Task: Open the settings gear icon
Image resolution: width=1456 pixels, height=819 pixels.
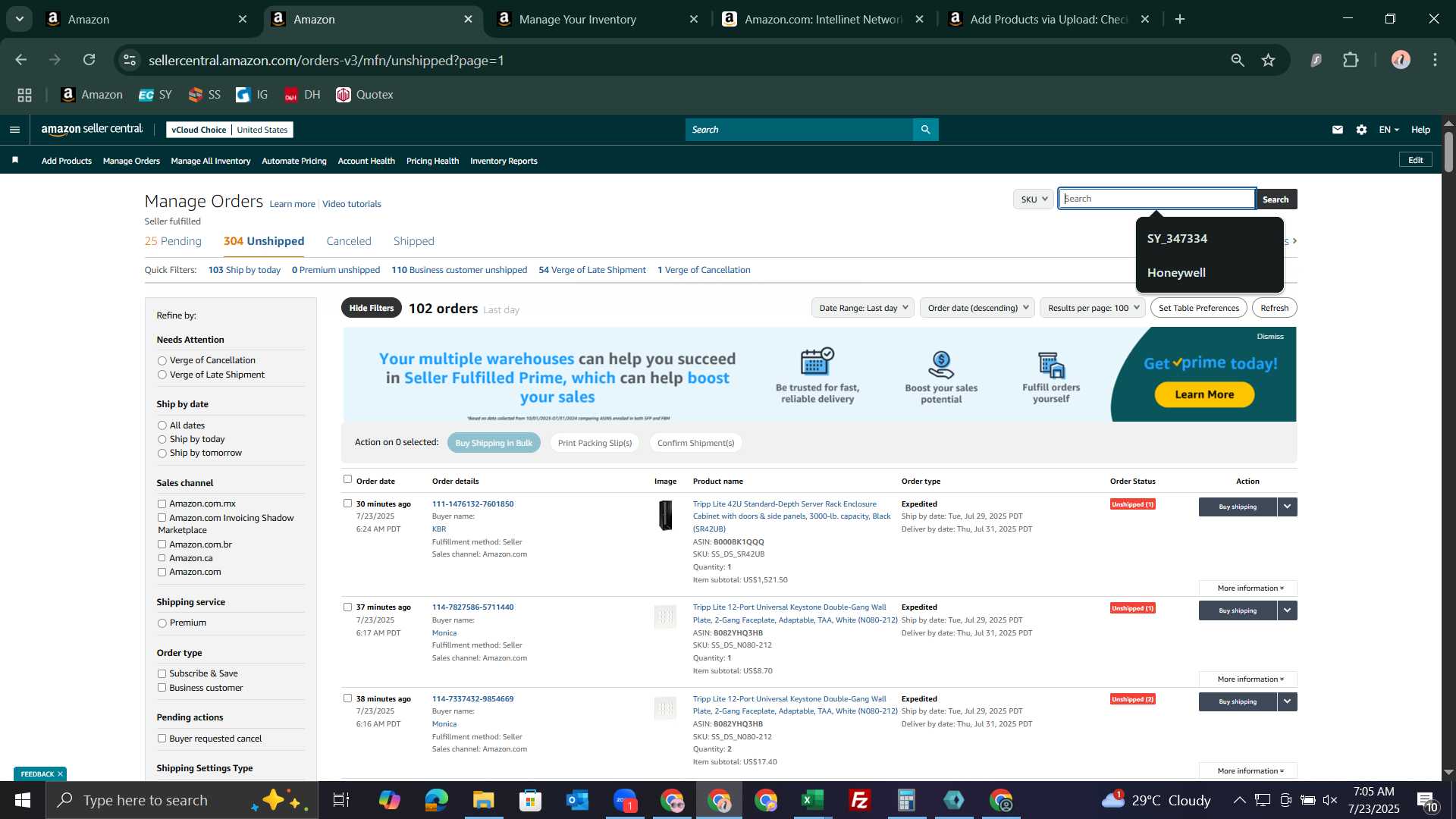Action: [1362, 130]
